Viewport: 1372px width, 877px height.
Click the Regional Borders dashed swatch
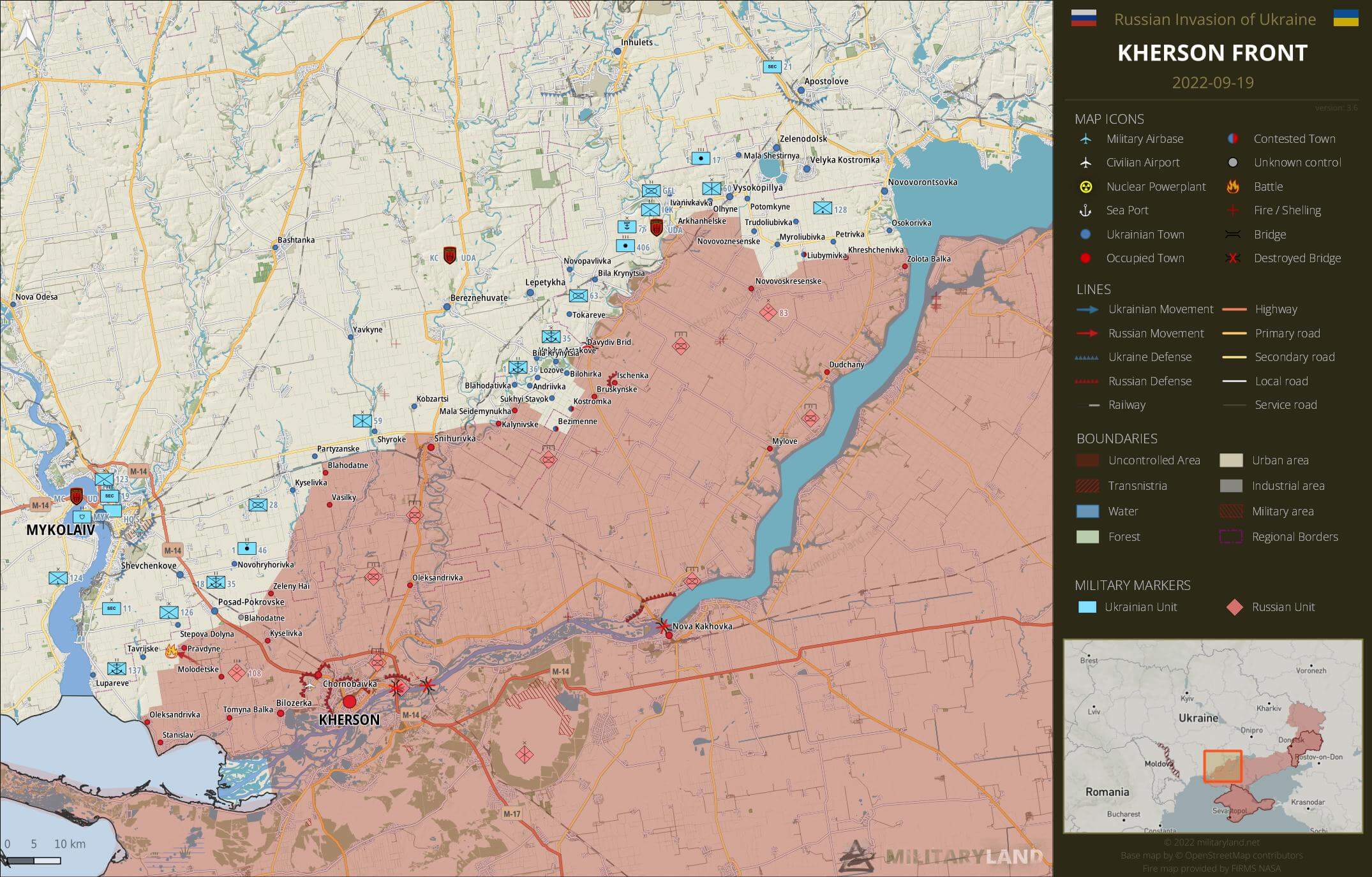tap(1231, 537)
